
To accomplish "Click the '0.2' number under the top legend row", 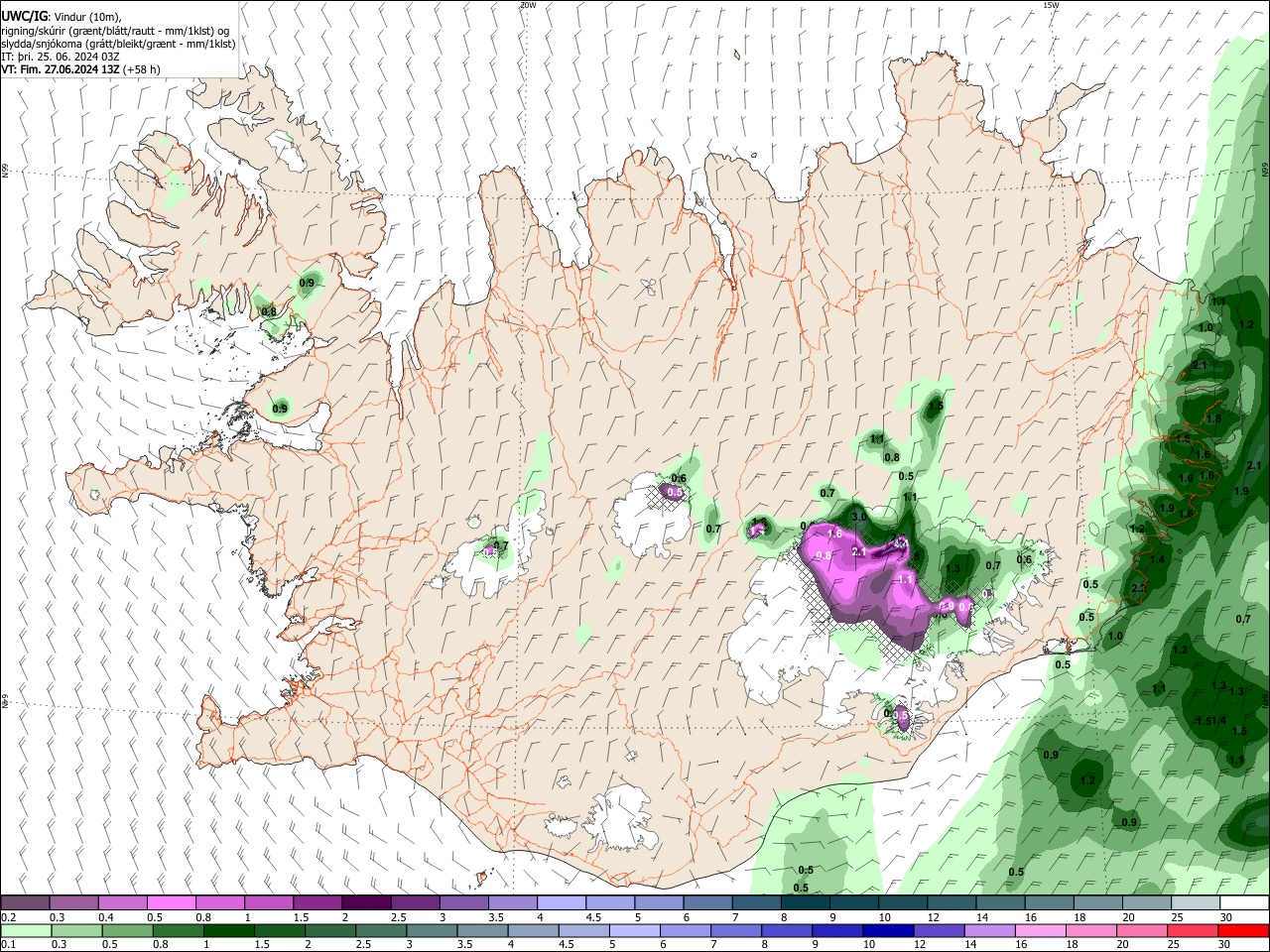I will tap(9, 917).
